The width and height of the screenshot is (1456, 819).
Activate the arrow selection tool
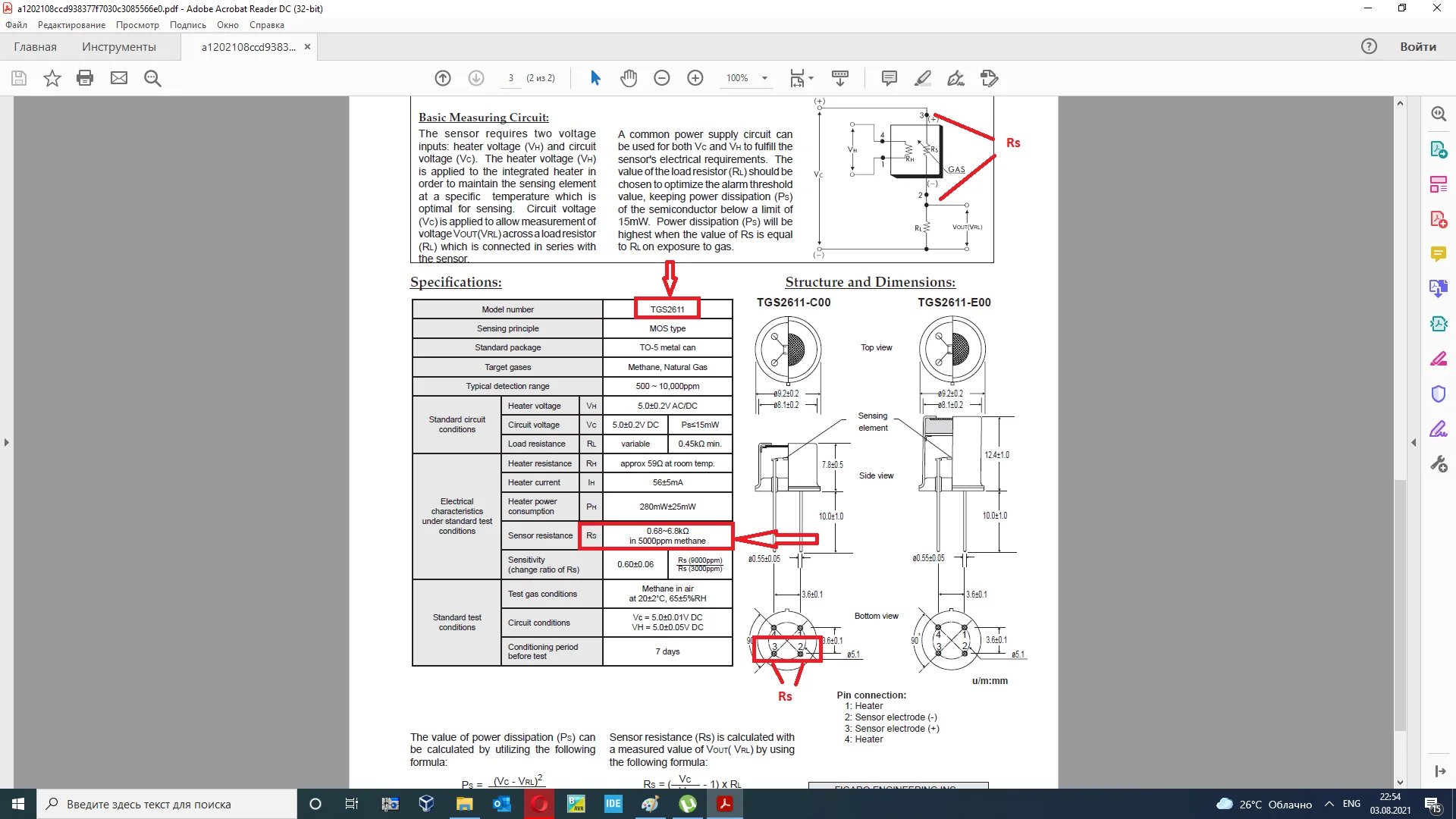(x=595, y=78)
